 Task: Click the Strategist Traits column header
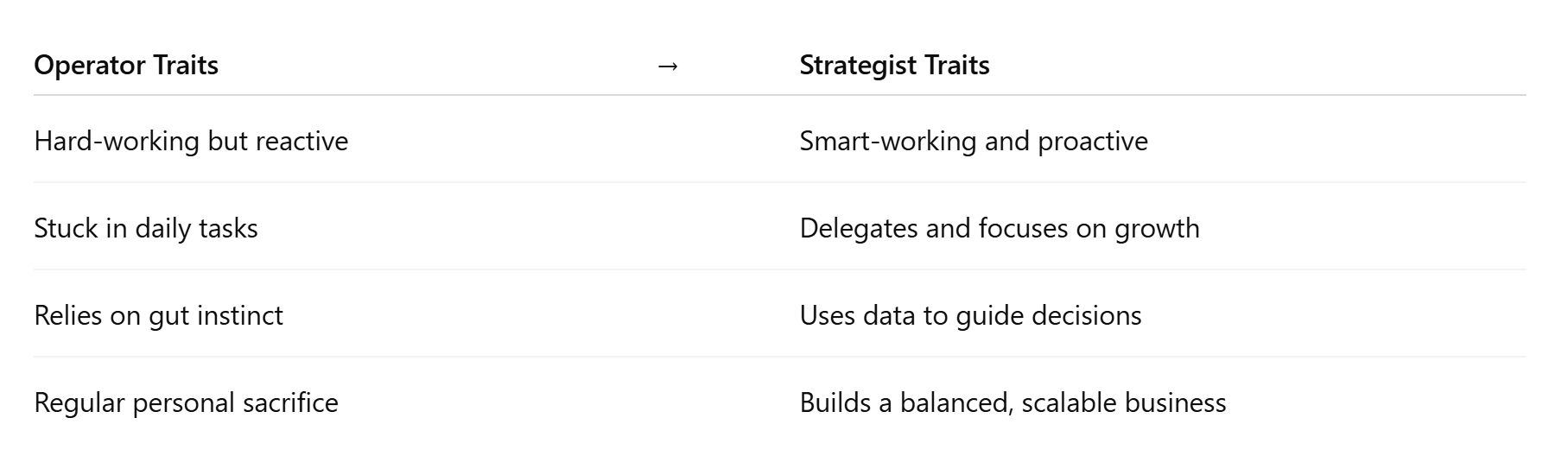(x=894, y=66)
